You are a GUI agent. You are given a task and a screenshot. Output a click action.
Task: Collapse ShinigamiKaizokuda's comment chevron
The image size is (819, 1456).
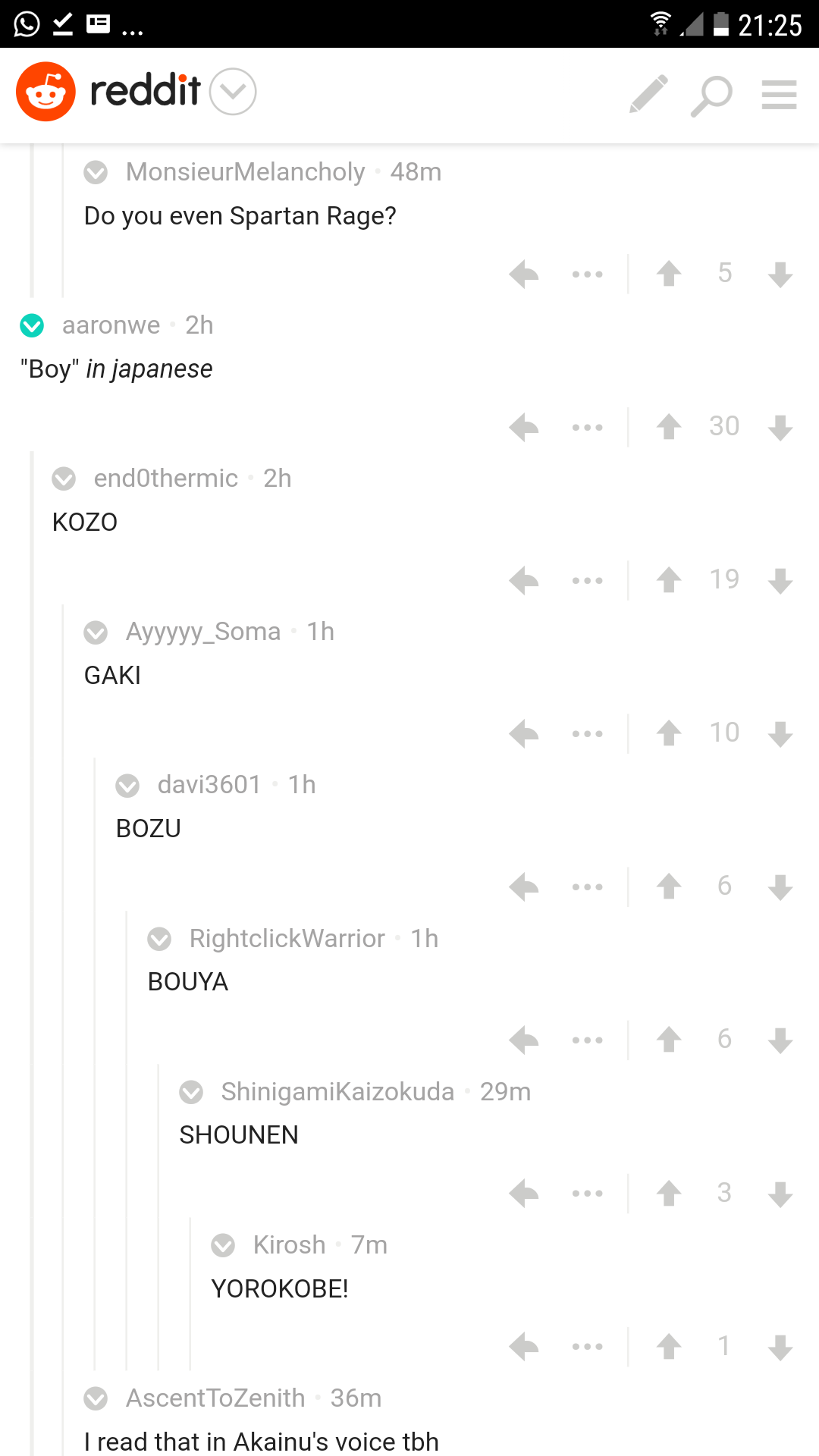point(191,1092)
